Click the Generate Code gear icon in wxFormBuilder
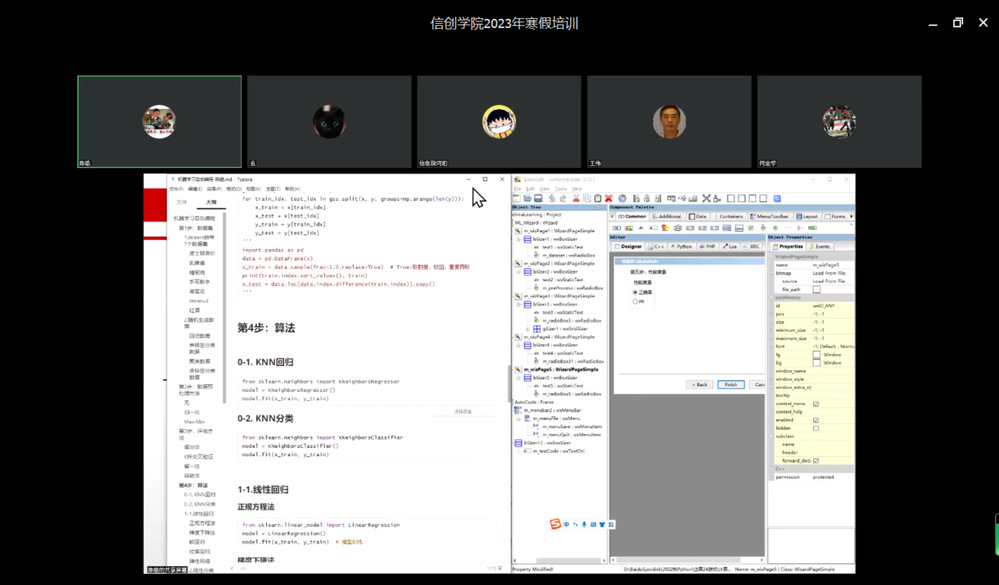Image resolution: width=999 pixels, height=585 pixels. (x=622, y=199)
